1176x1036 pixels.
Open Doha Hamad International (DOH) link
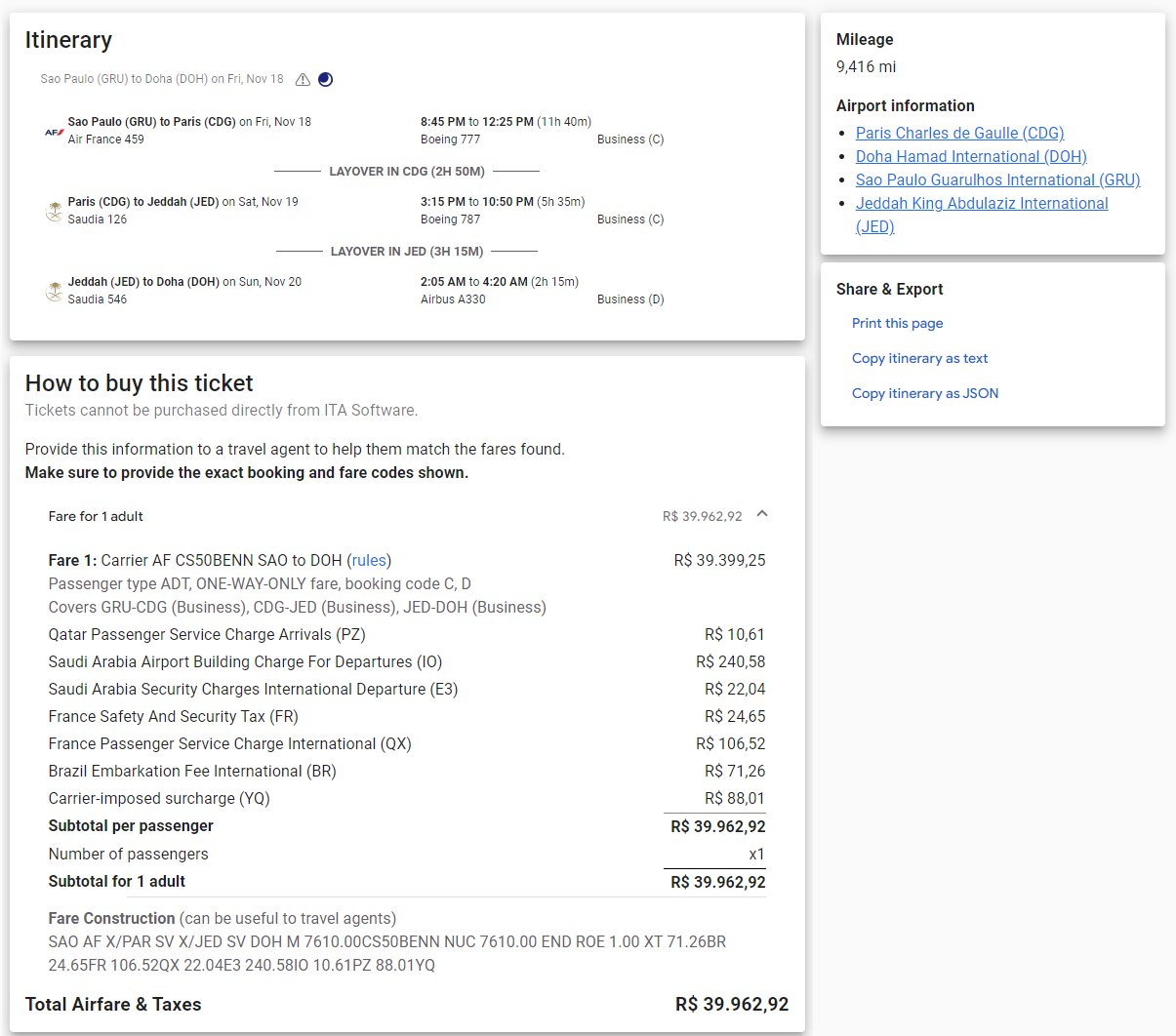pyautogui.click(x=971, y=156)
